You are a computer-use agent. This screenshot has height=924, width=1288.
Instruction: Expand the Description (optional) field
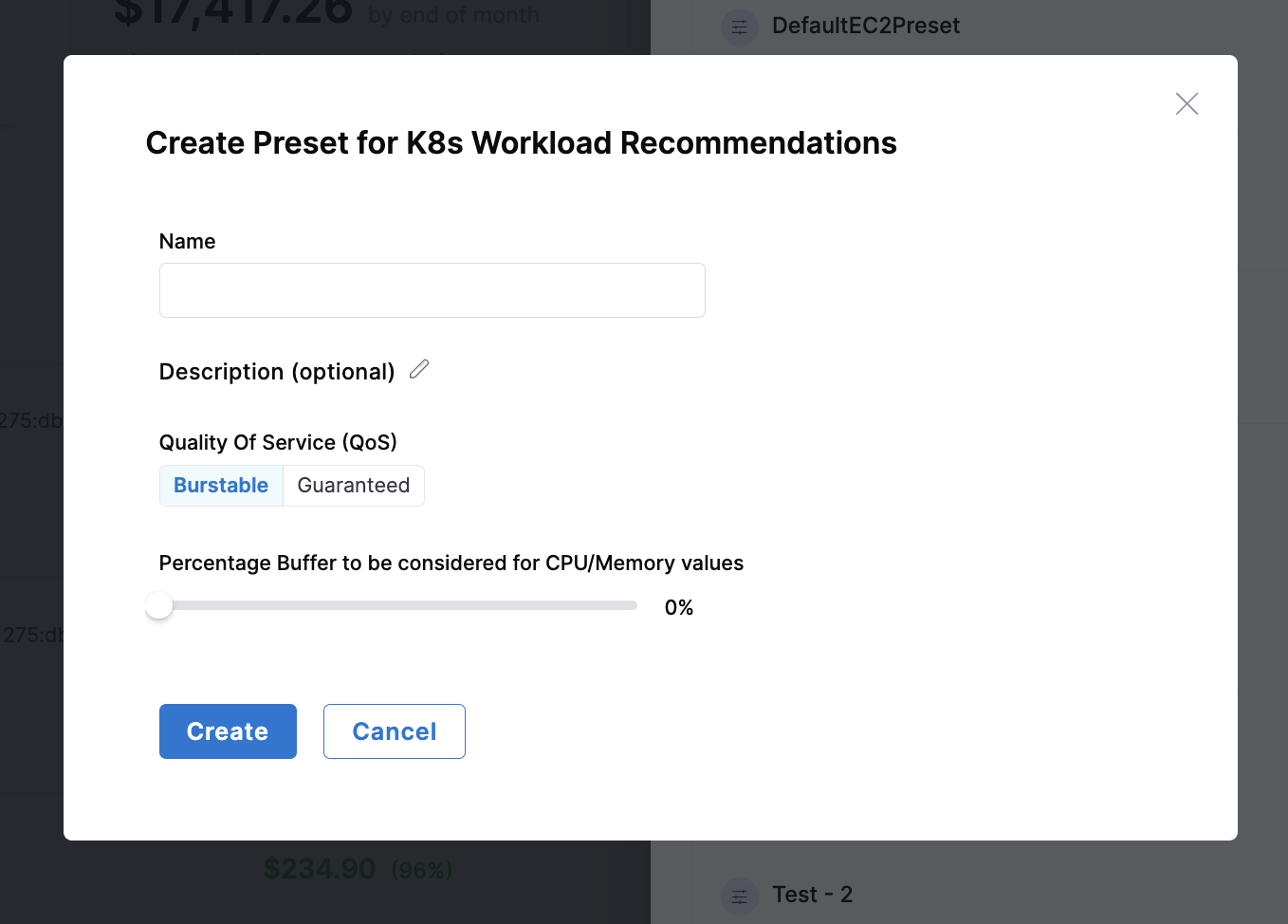(x=276, y=372)
